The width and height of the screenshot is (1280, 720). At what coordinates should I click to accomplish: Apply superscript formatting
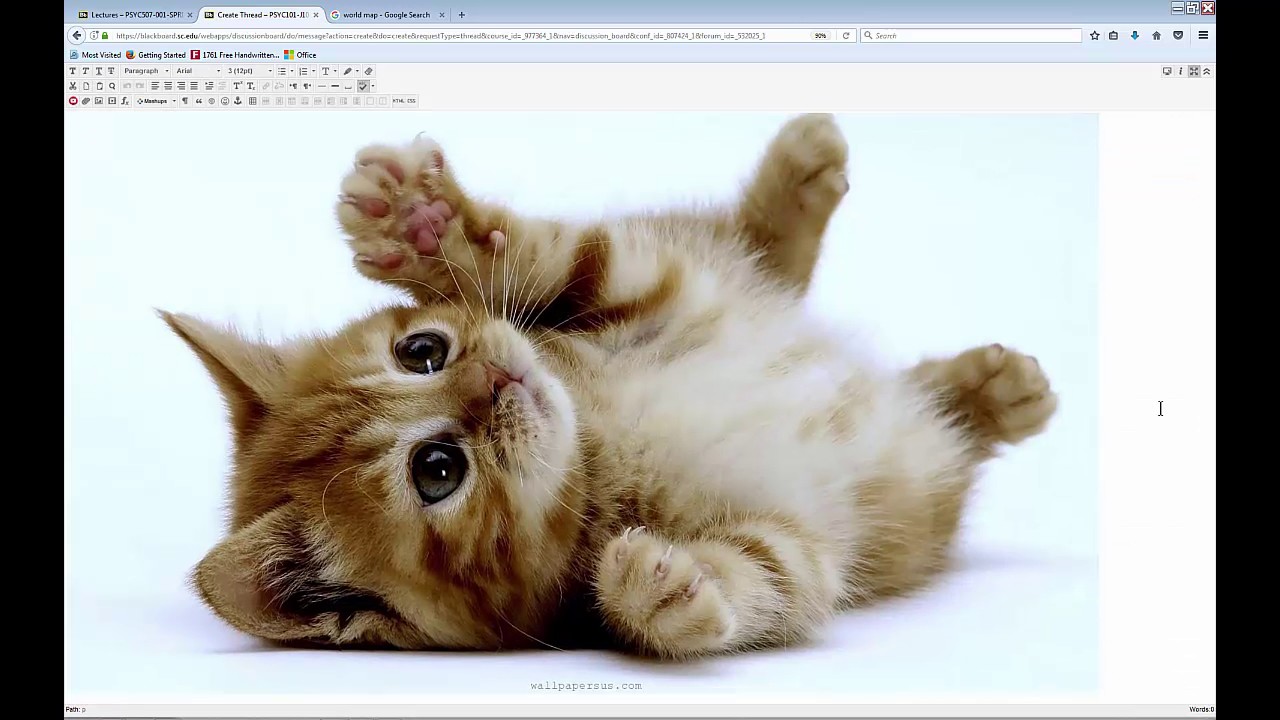(237, 86)
